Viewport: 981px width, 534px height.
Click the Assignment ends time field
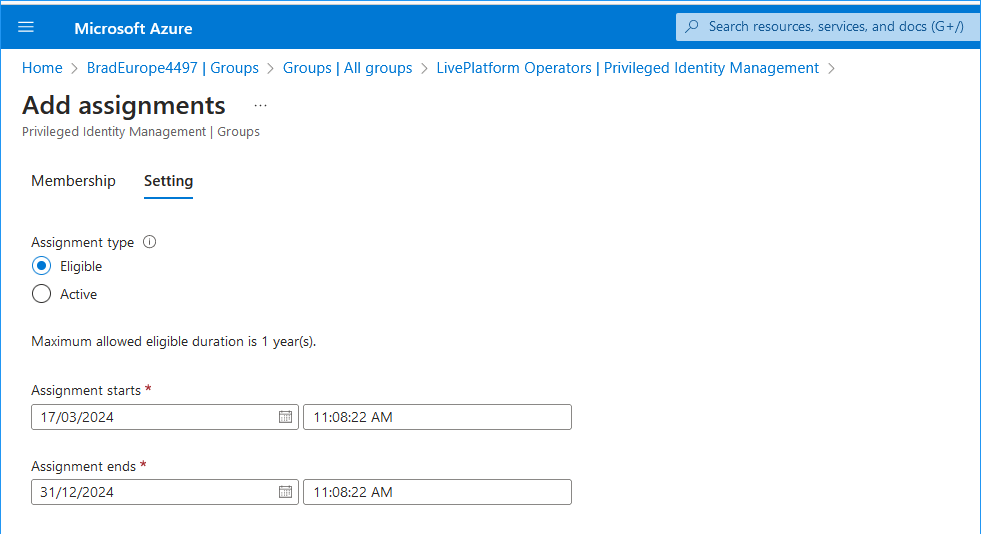click(437, 492)
